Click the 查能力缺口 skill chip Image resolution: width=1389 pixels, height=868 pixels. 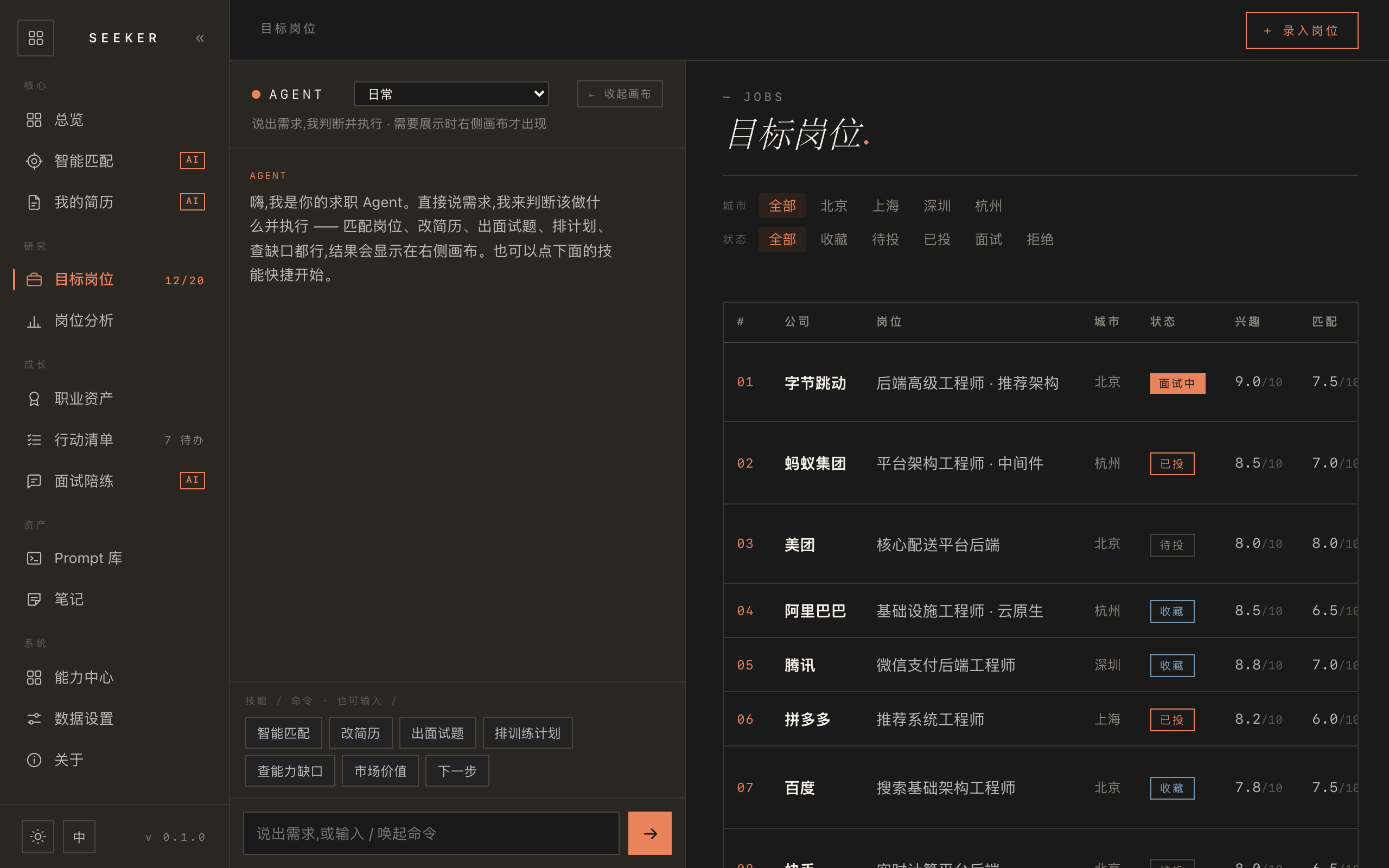[x=290, y=771]
